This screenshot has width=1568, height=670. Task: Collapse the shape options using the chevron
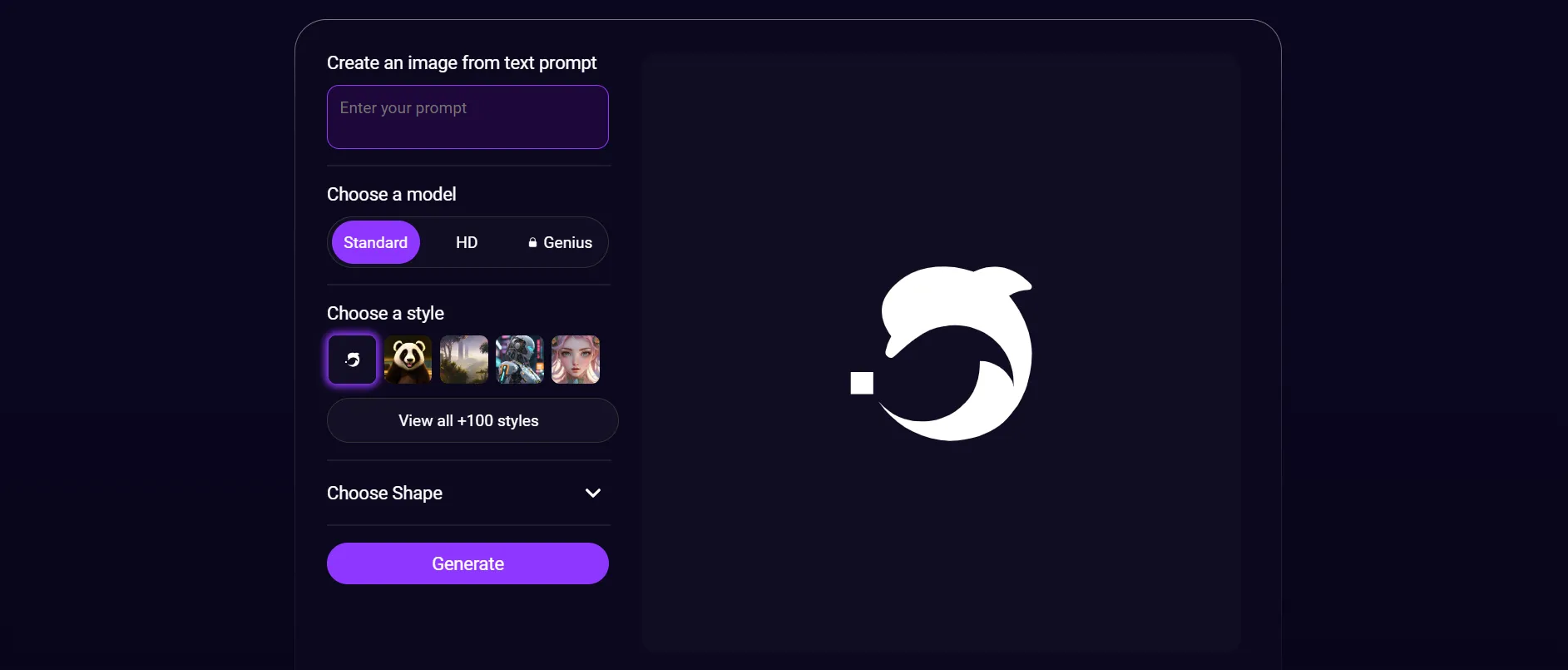[592, 493]
